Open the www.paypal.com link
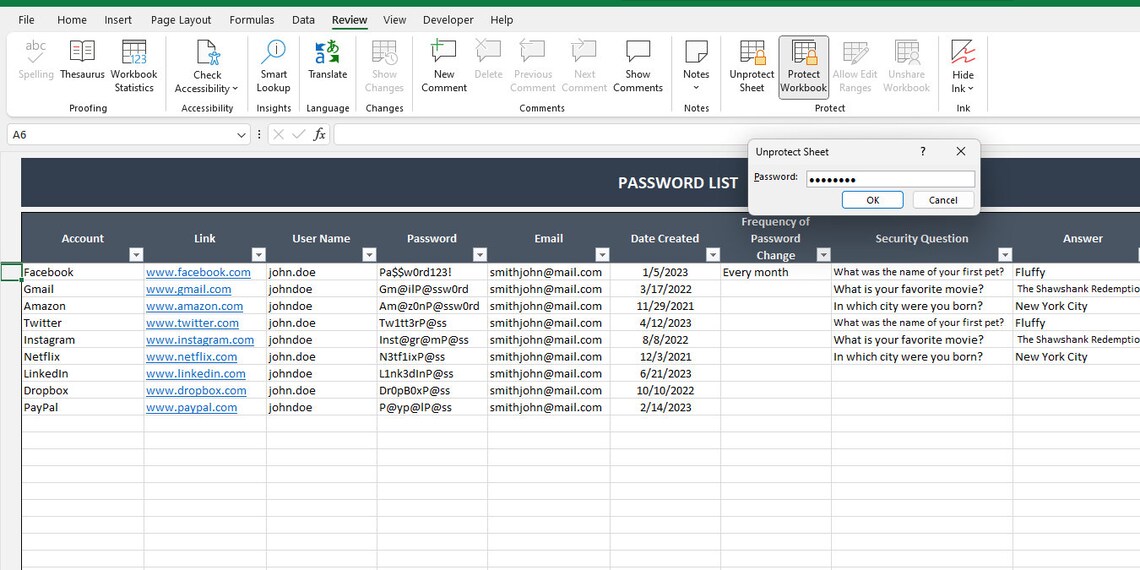The image size is (1140, 570). pos(191,407)
